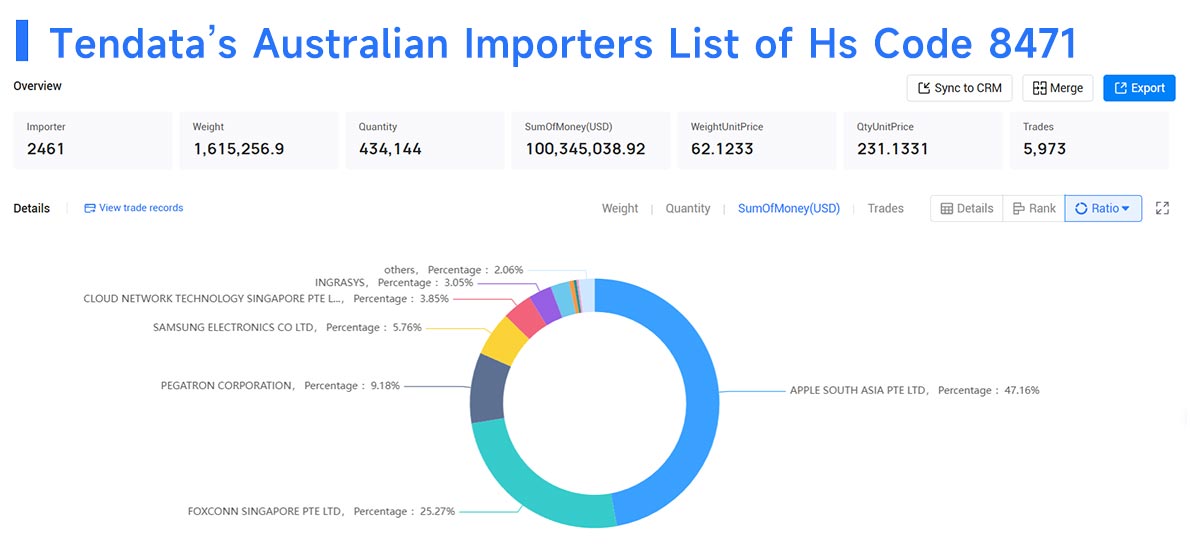Click the SumOfMoney(USD) card value
This screenshot has height=547, width=1190.
(585, 149)
